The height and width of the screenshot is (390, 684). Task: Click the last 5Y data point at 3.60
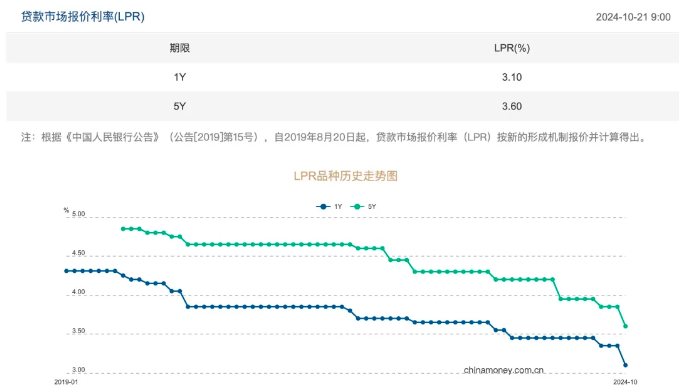(x=626, y=326)
